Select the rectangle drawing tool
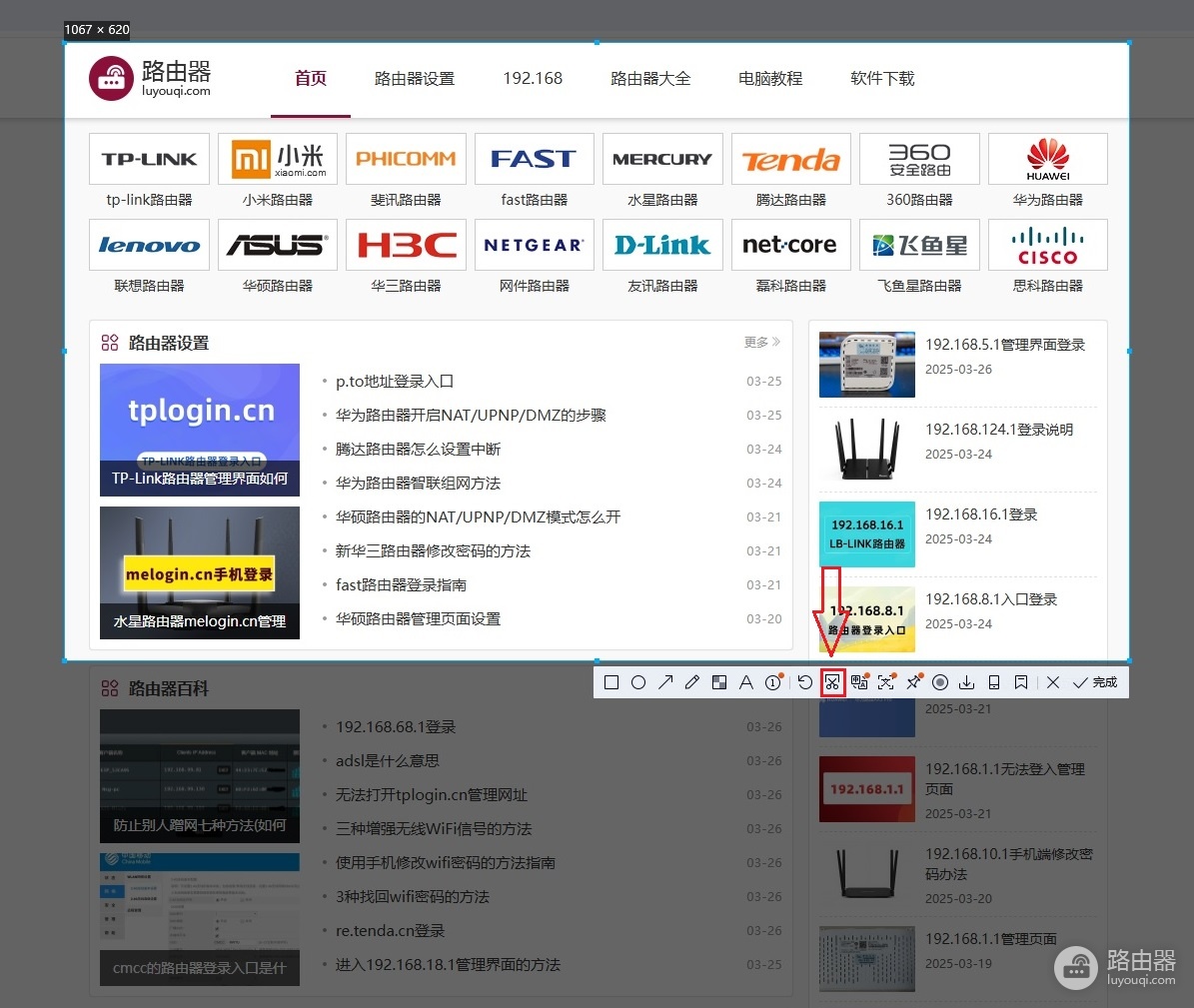The image size is (1194, 1008). coord(610,682)
